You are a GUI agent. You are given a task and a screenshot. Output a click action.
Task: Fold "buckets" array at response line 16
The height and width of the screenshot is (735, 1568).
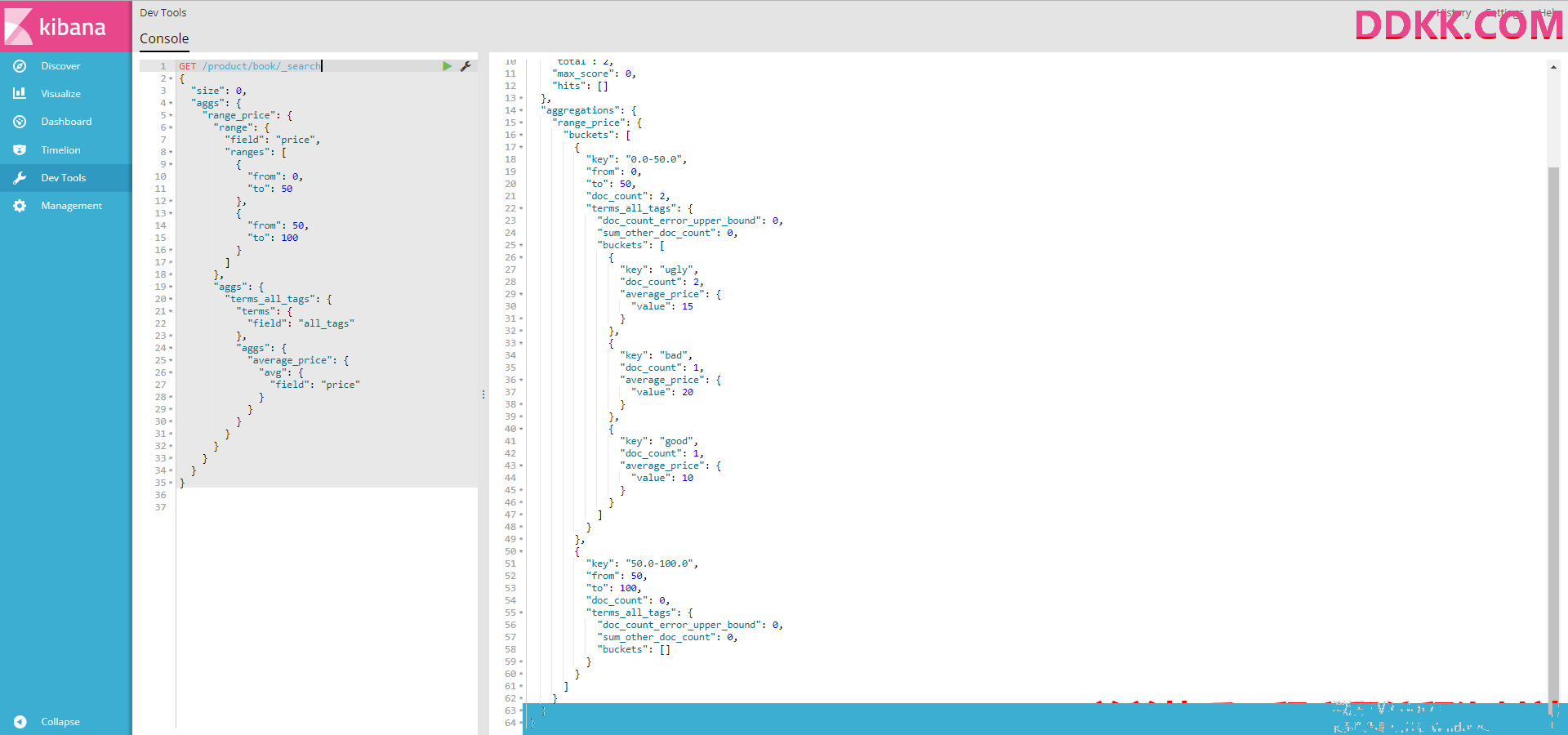521,135
